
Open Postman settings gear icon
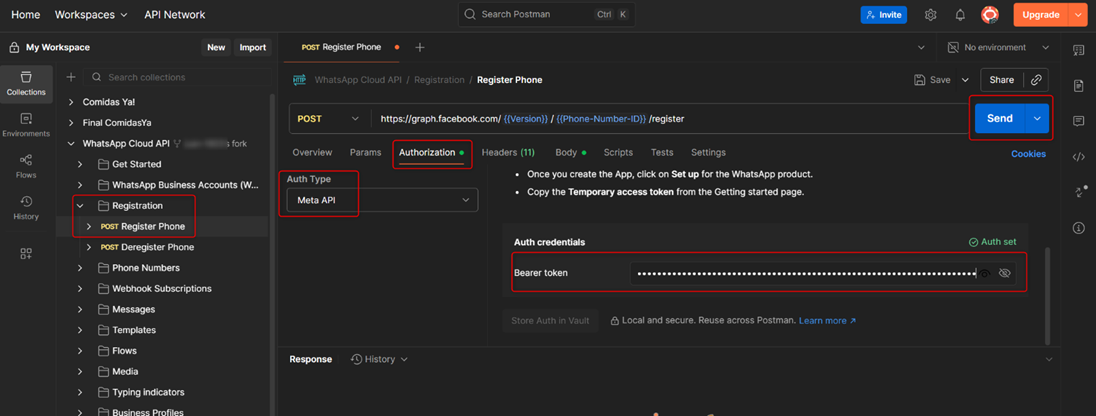pos(931,15)
